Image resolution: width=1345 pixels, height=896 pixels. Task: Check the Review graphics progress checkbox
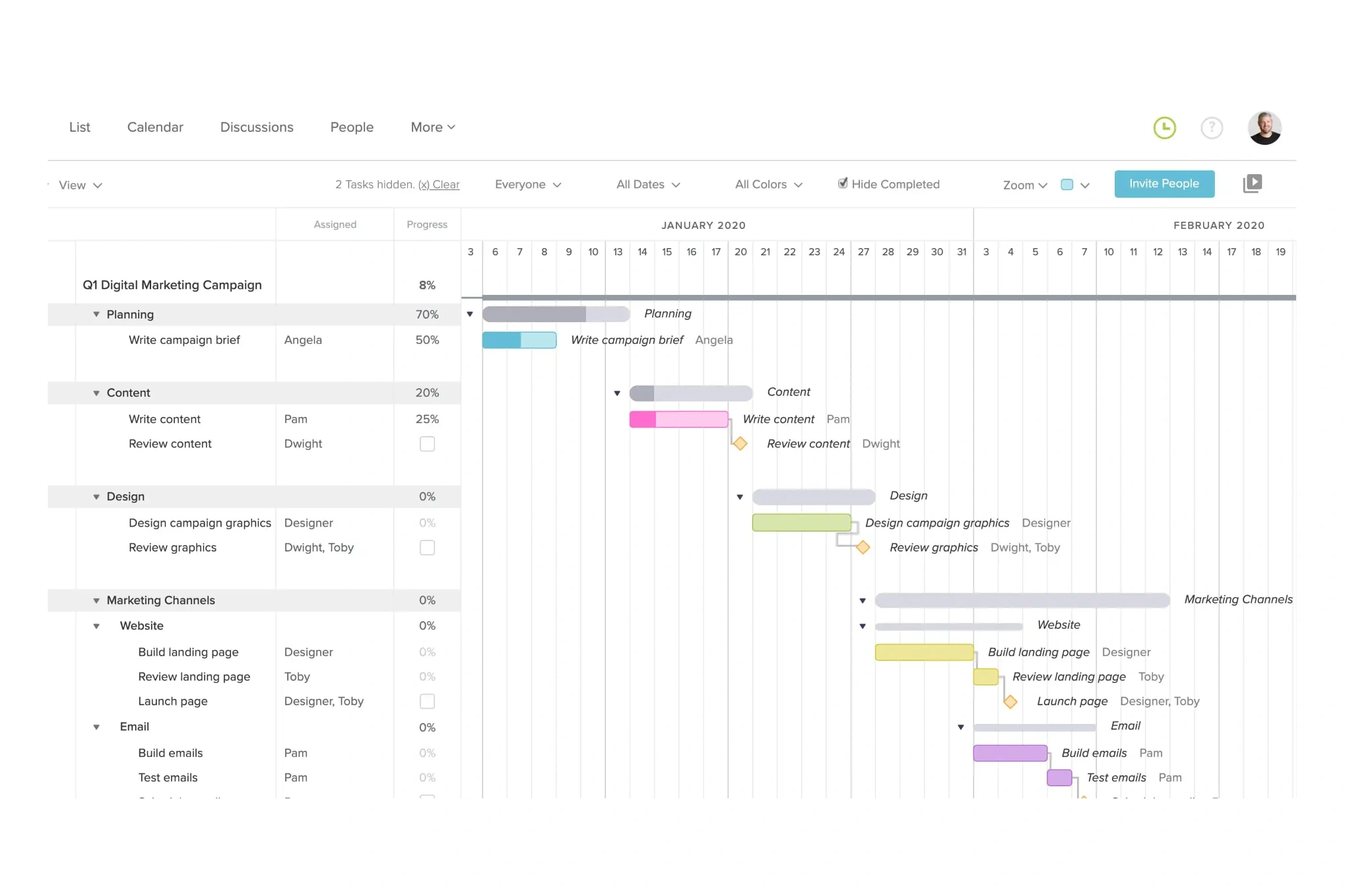click(427, 548)
